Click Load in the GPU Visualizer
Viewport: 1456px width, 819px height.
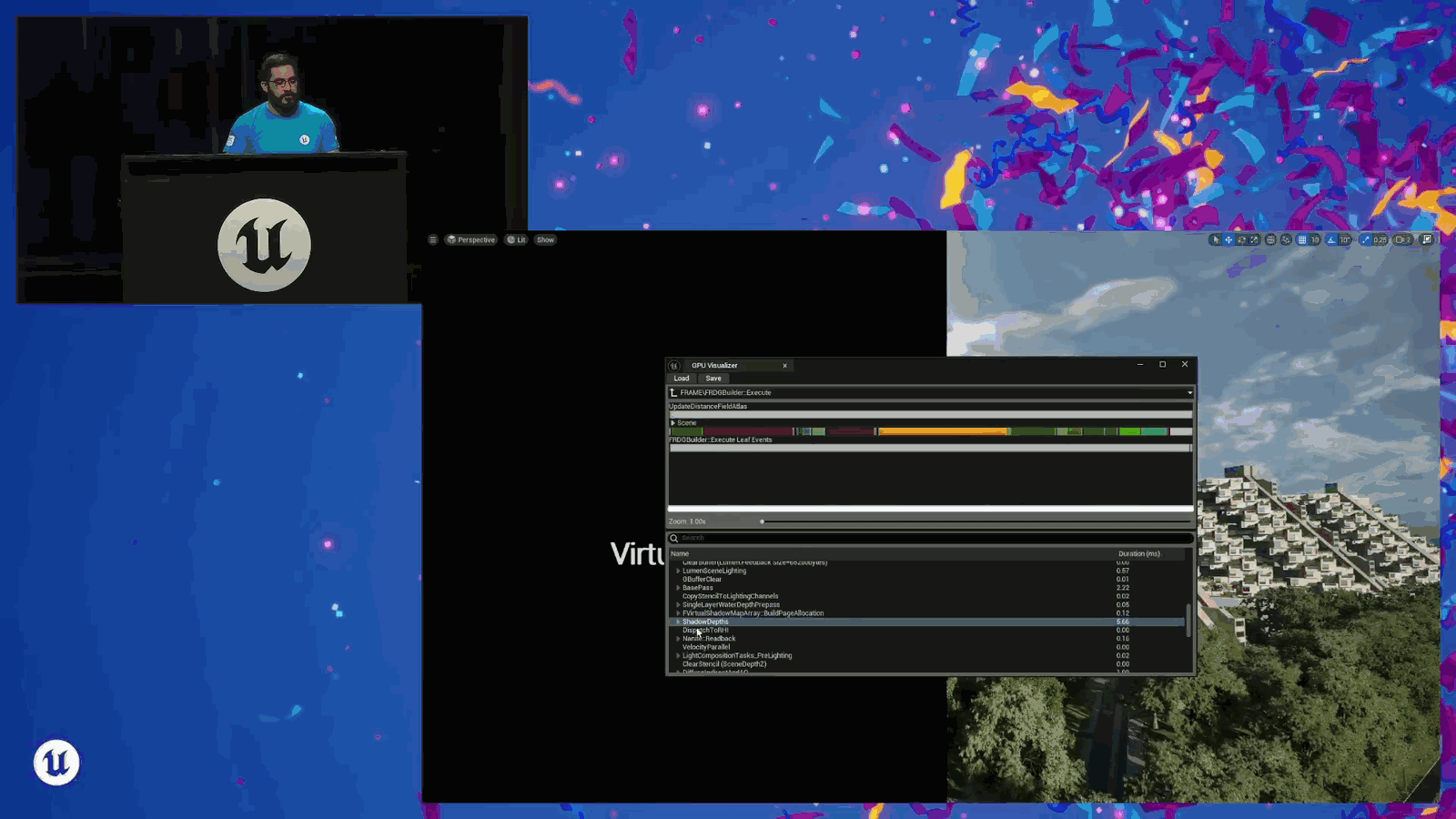pyautogui.click(x=682, y=379)
